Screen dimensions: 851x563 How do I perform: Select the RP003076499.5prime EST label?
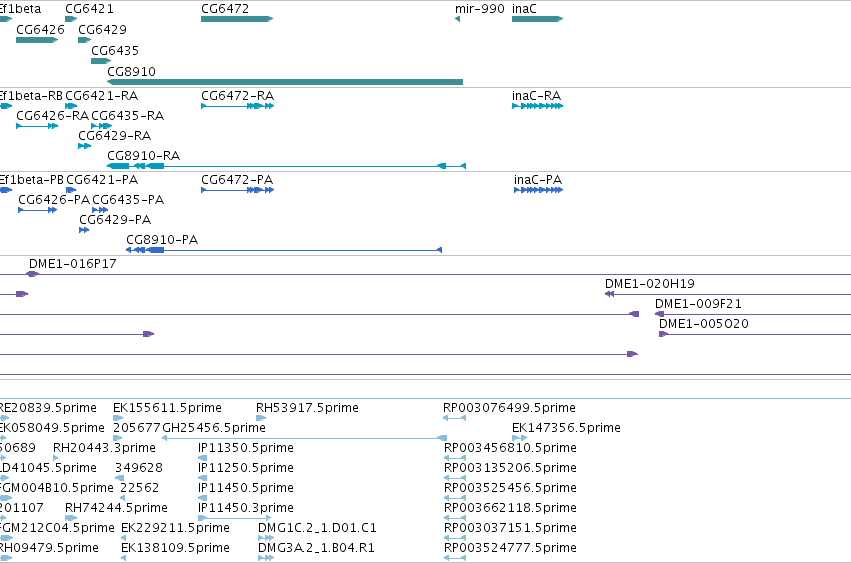point(509,408)
